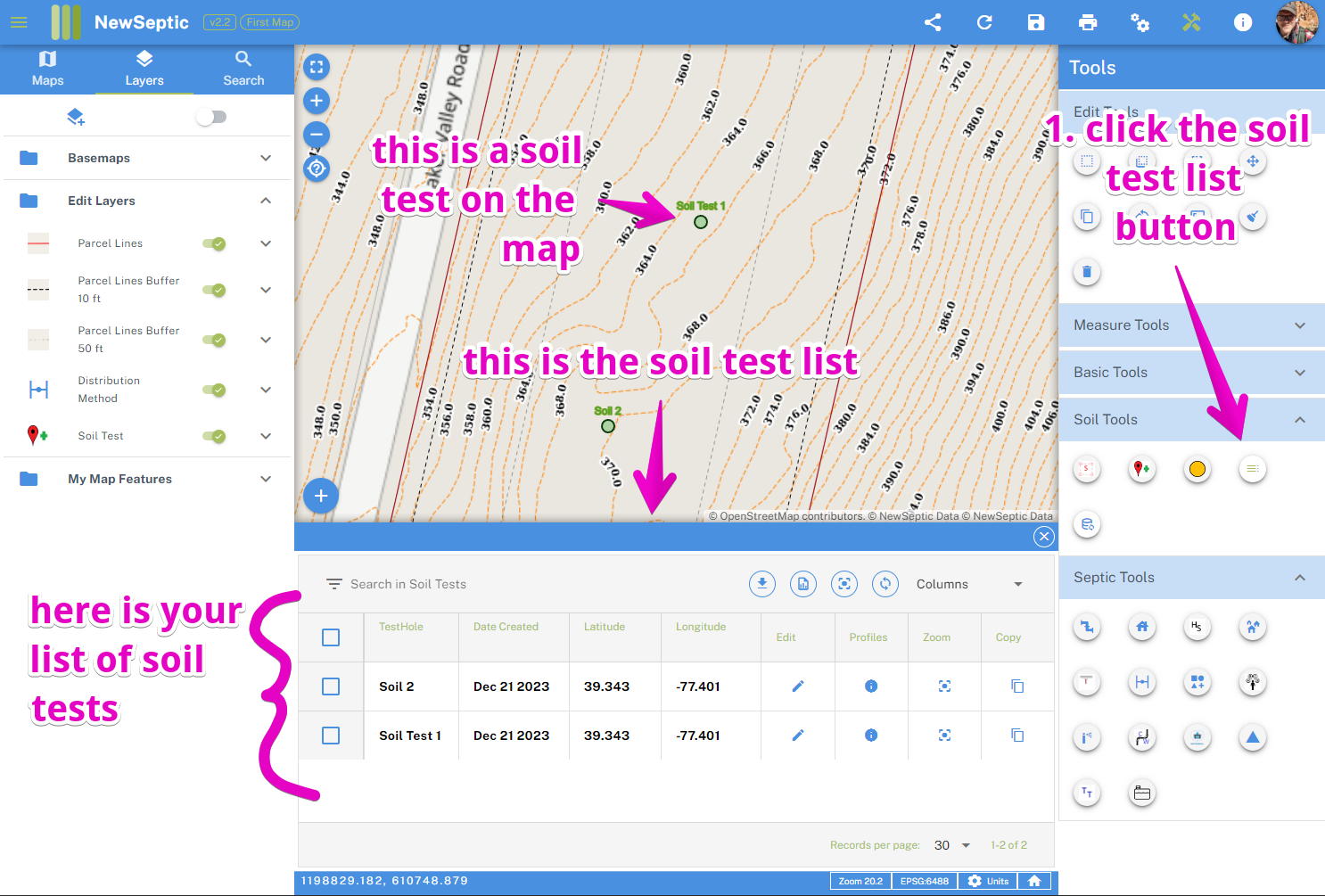Click the download icon above the soil test table
1325x896 pixels.
point(762,583)
